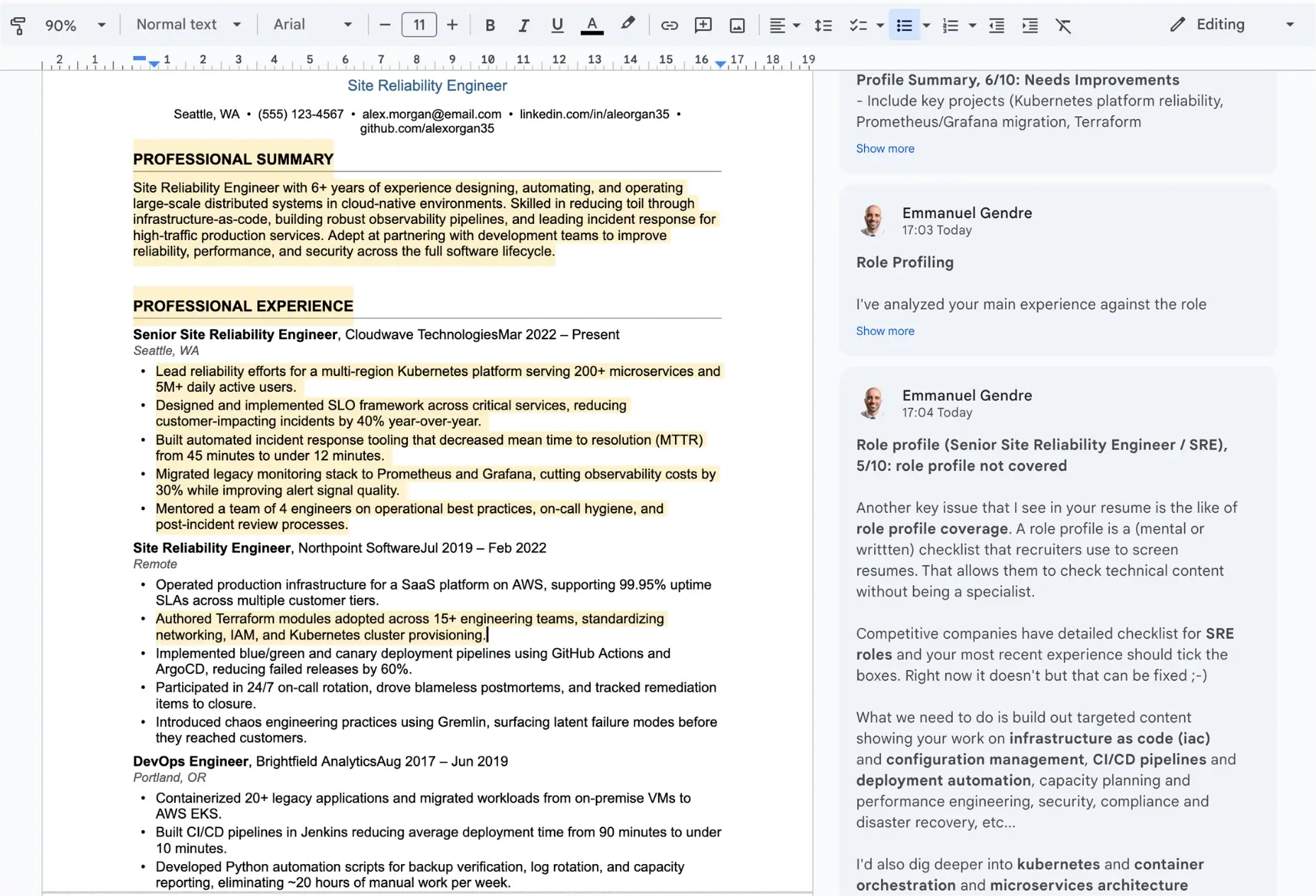Increase font size with plus button

point(453,25)
